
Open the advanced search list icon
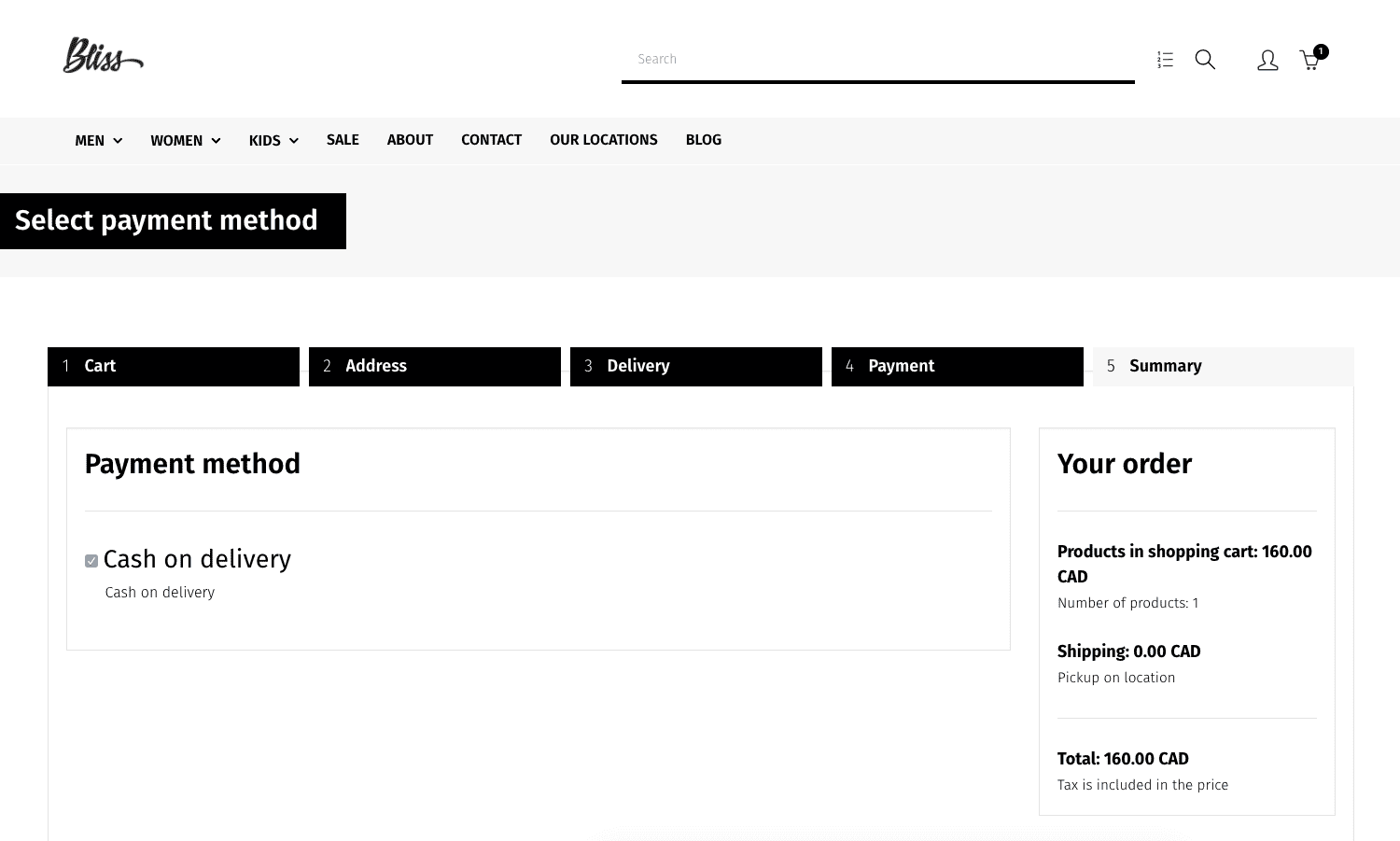point(1165,60)
